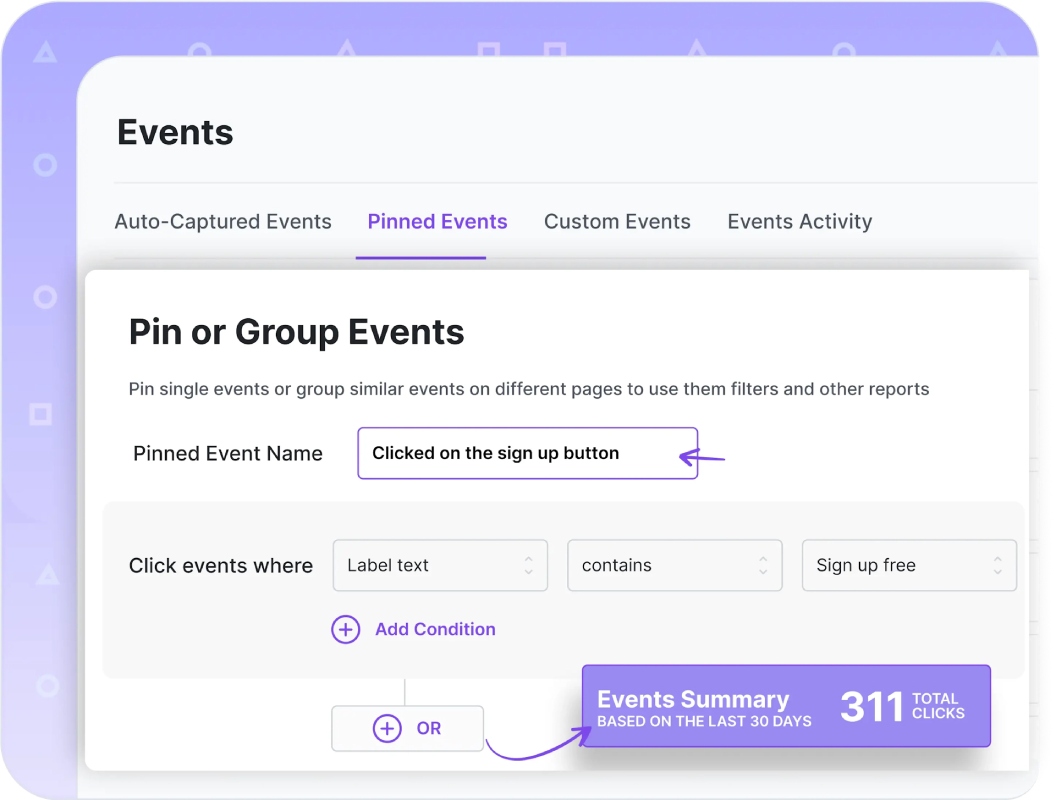Image resolution: width=1056 pixels, height=800 pixels.
Task: Click the Add Condition link text
Action: (x=435, y=629)
